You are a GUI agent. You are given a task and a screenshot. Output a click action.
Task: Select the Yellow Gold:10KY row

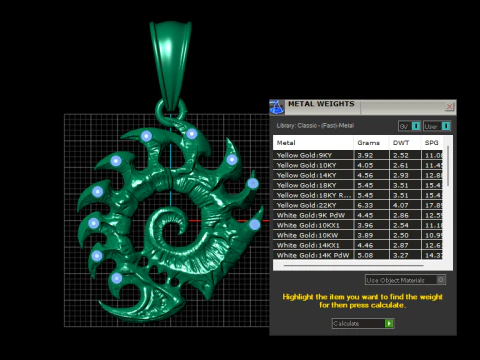click(x=358, y=165)
